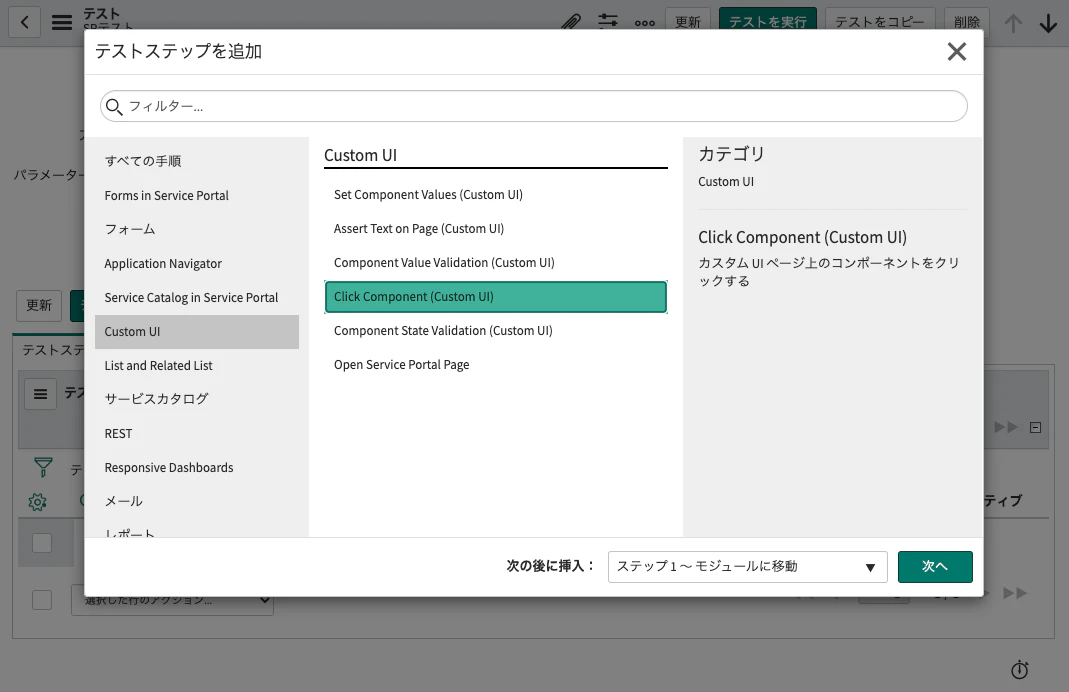The width and height of the screenshot is (1069, 692).
Task: Click the back arrow in header
Action: point(25,22)
